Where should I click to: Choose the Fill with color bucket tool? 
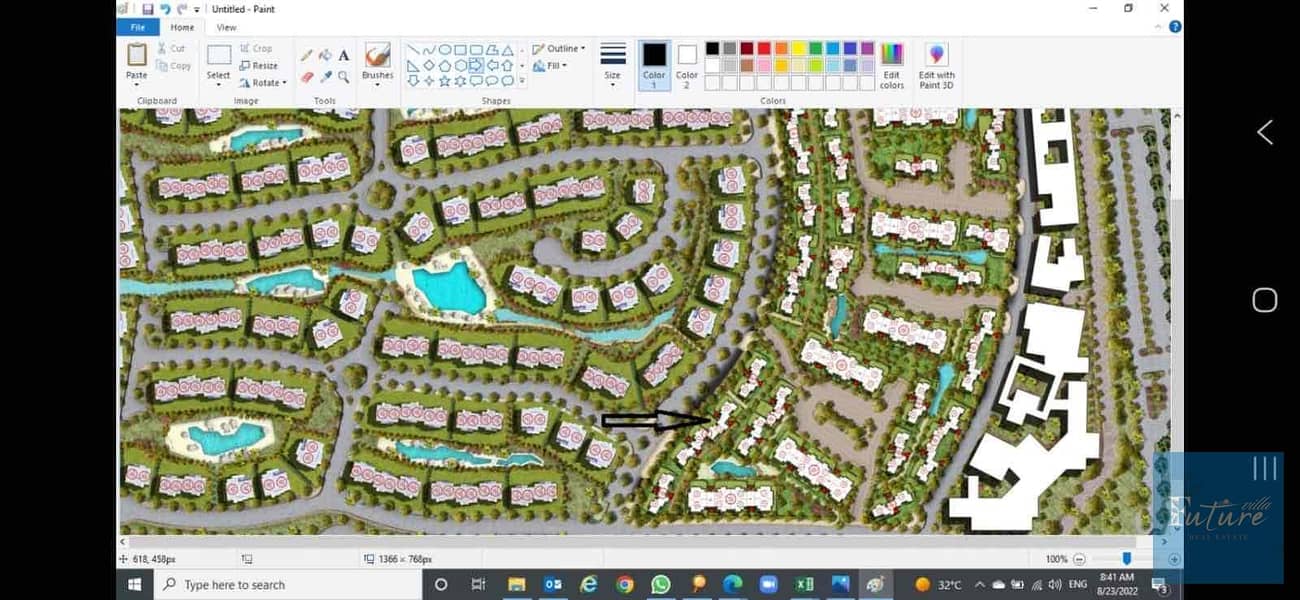pyautogui.click(x=325, y=55)
